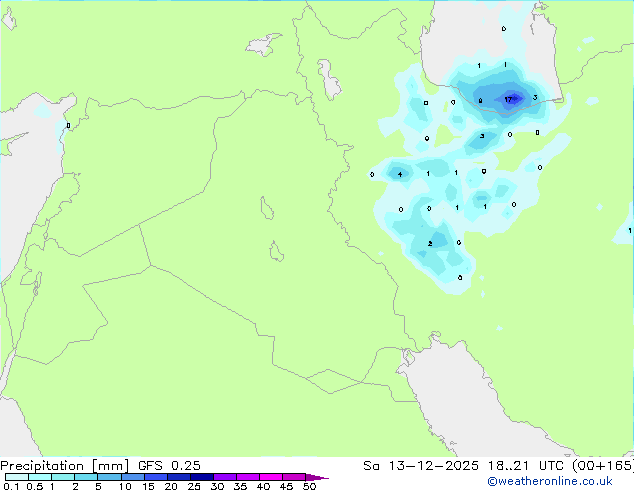Click the '0.5' legend scale label
The height and width of the screenshot is (490, 634).
pos(34,486)
